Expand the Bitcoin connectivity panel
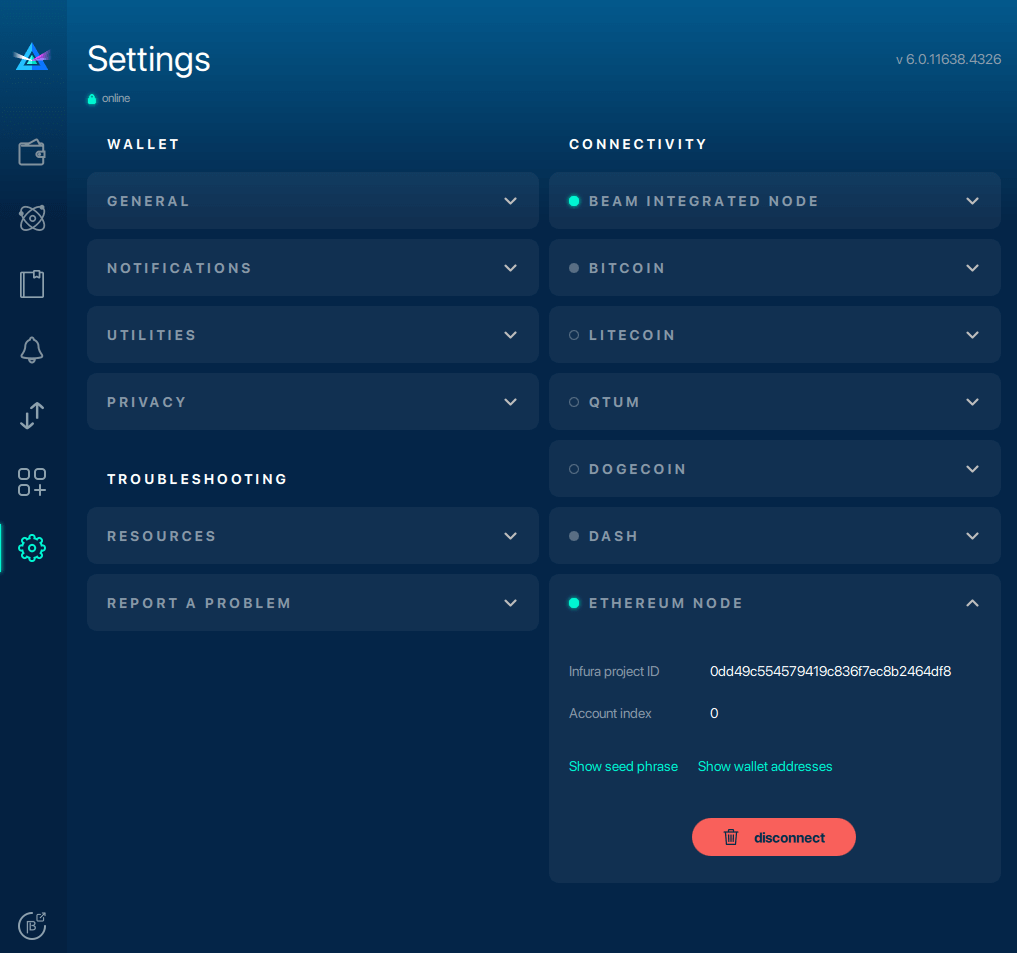Image resolution: width=1017 pixels, height=953 pixels. click(x=774, y=268)
